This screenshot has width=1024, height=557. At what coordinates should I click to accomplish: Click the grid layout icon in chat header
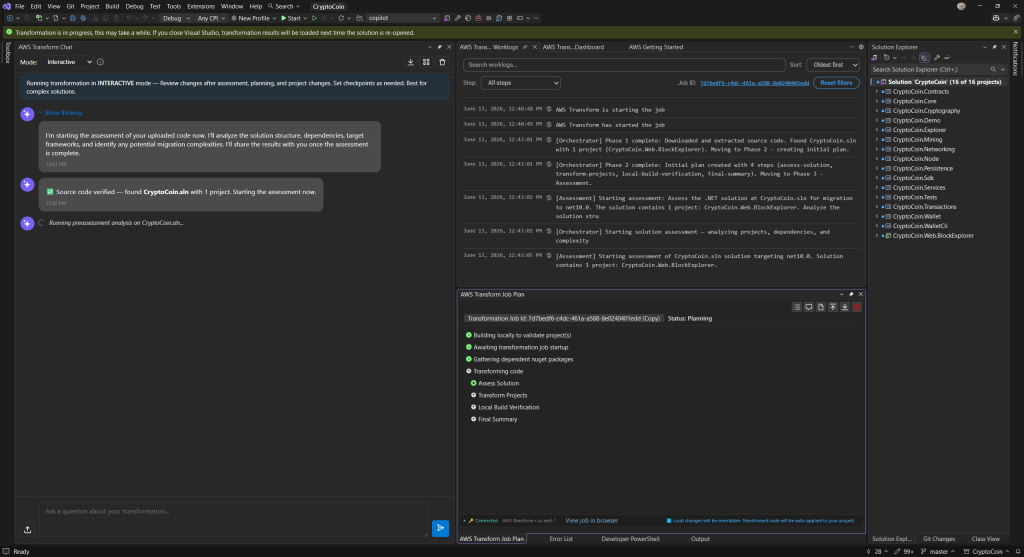[x=426, y=62]
